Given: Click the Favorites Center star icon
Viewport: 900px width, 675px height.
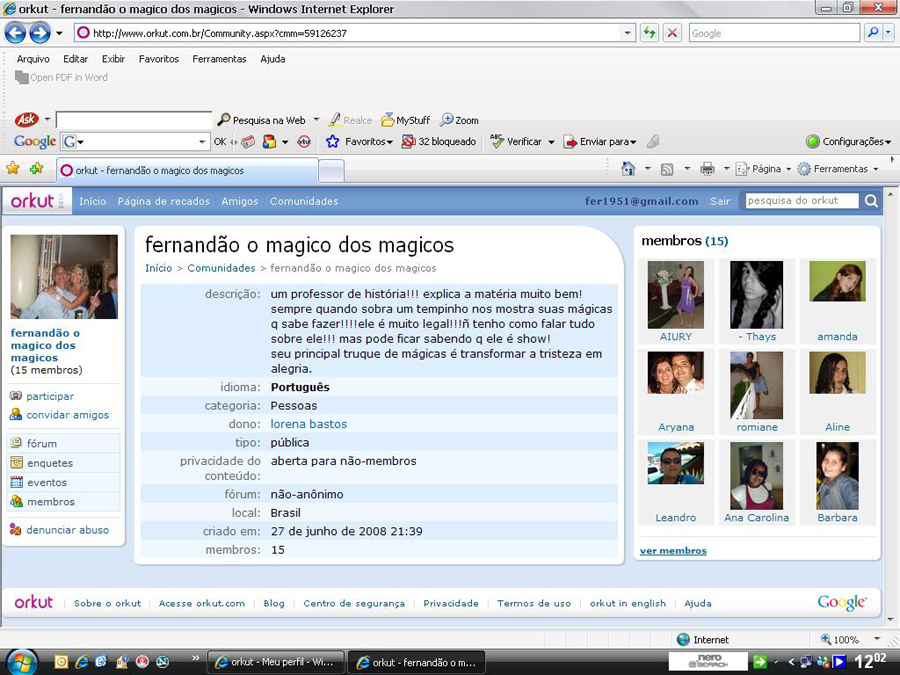Looking at the screenshot, I should 13,169.
